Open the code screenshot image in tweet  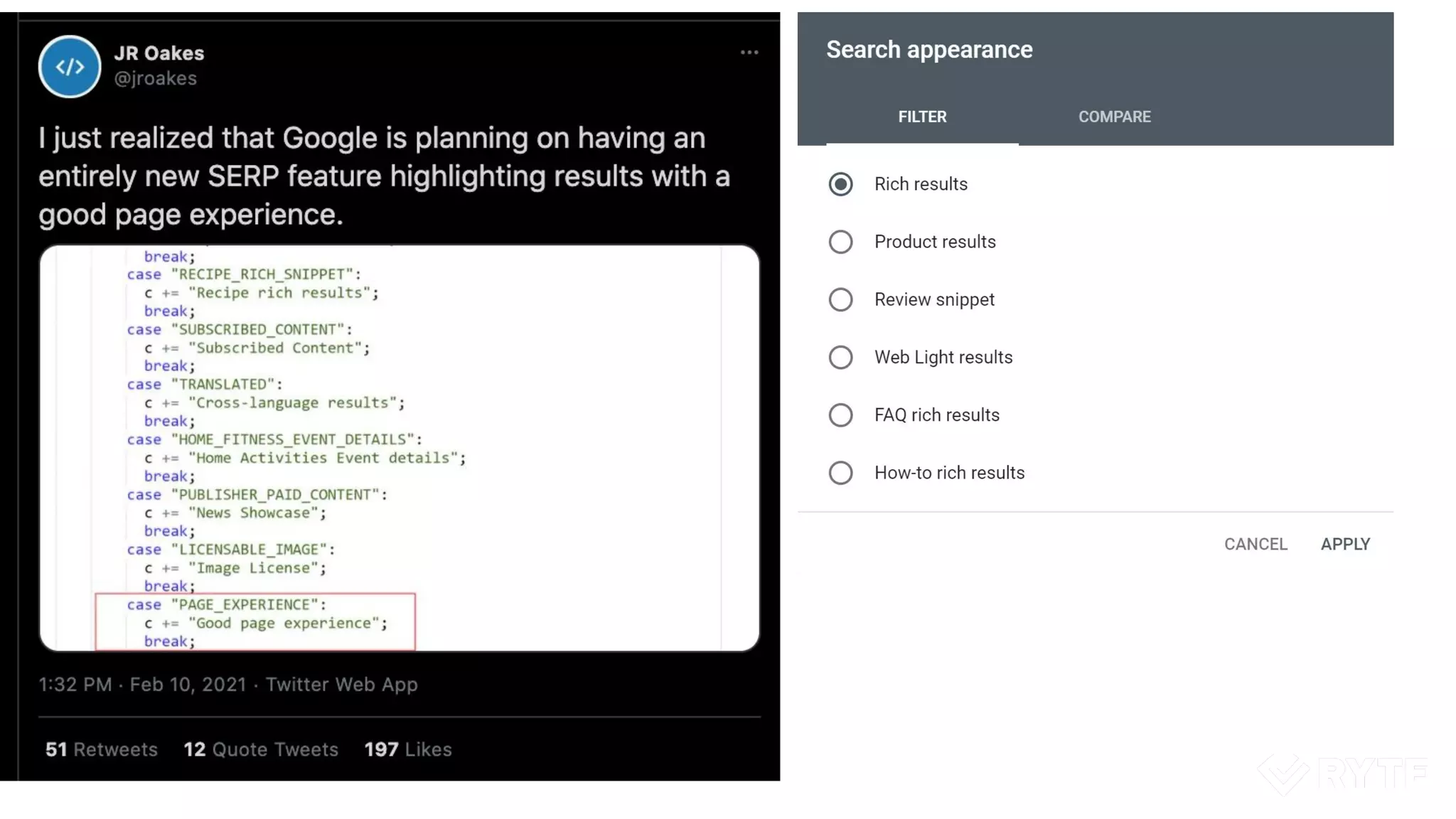pos(399,448)
